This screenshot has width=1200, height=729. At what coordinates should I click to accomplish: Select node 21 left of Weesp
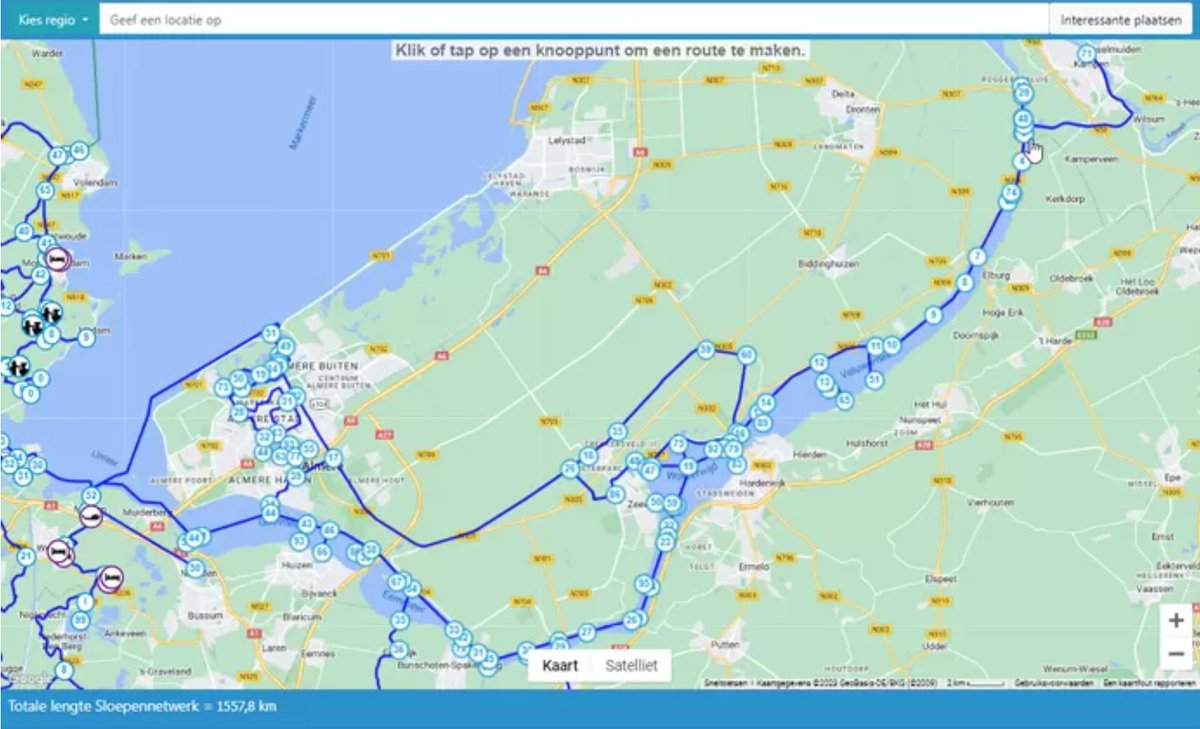pos(26,555)
